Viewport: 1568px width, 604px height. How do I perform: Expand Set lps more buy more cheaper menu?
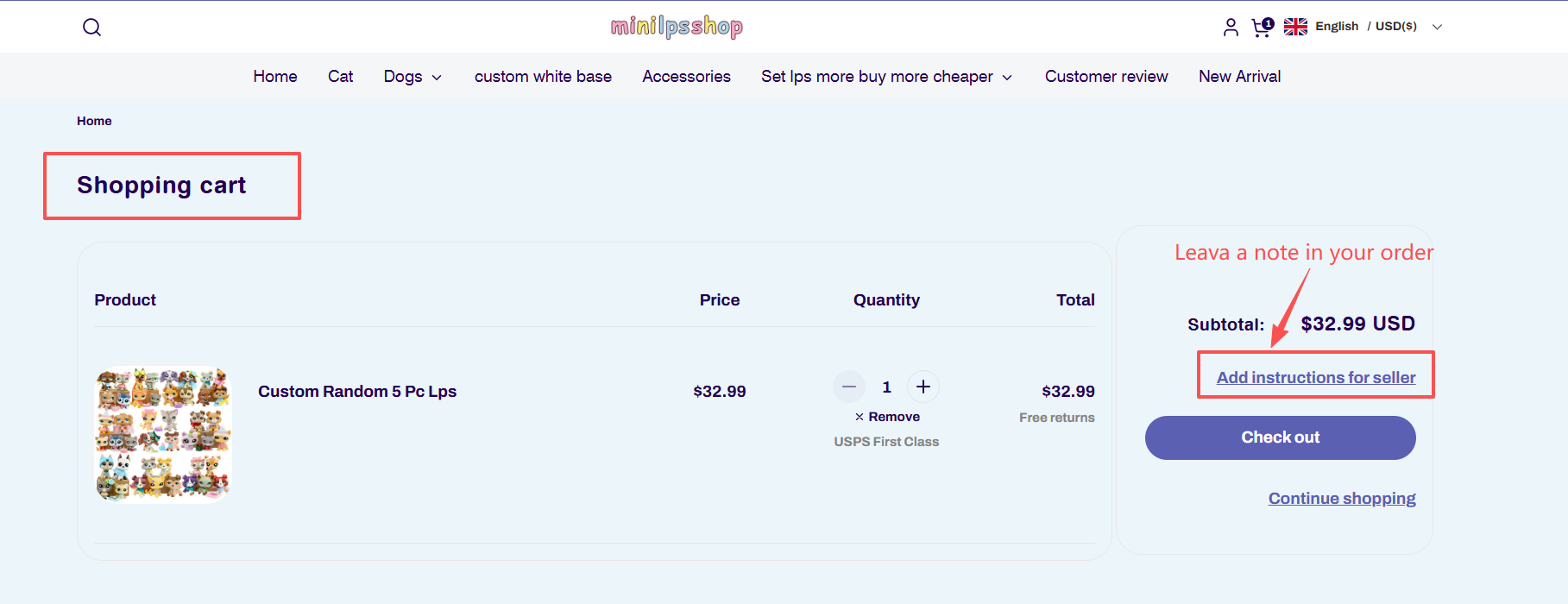[x=886, y=77]
